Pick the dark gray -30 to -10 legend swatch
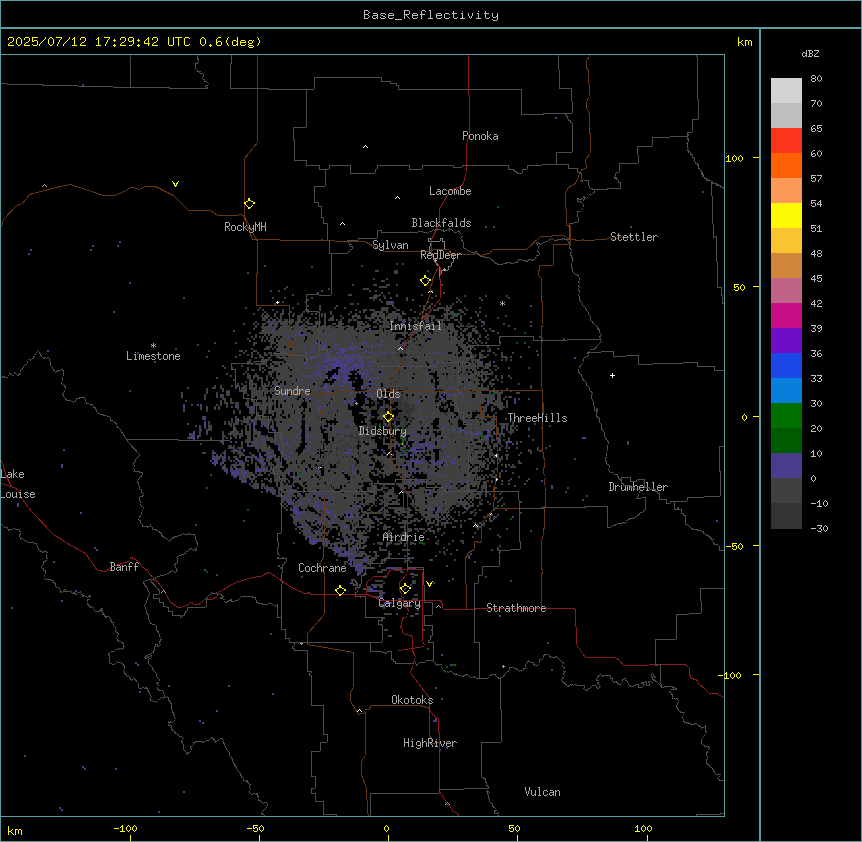 click(x=786, y=516)
